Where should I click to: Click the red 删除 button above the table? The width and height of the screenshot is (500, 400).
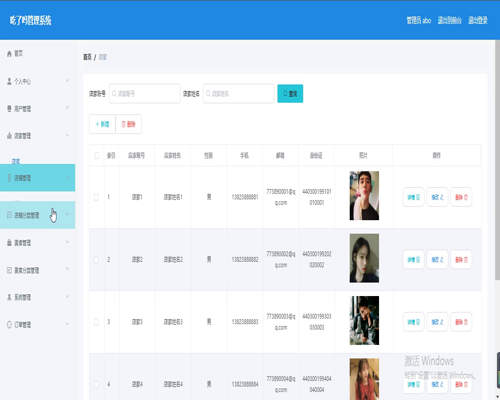point(128,124)
